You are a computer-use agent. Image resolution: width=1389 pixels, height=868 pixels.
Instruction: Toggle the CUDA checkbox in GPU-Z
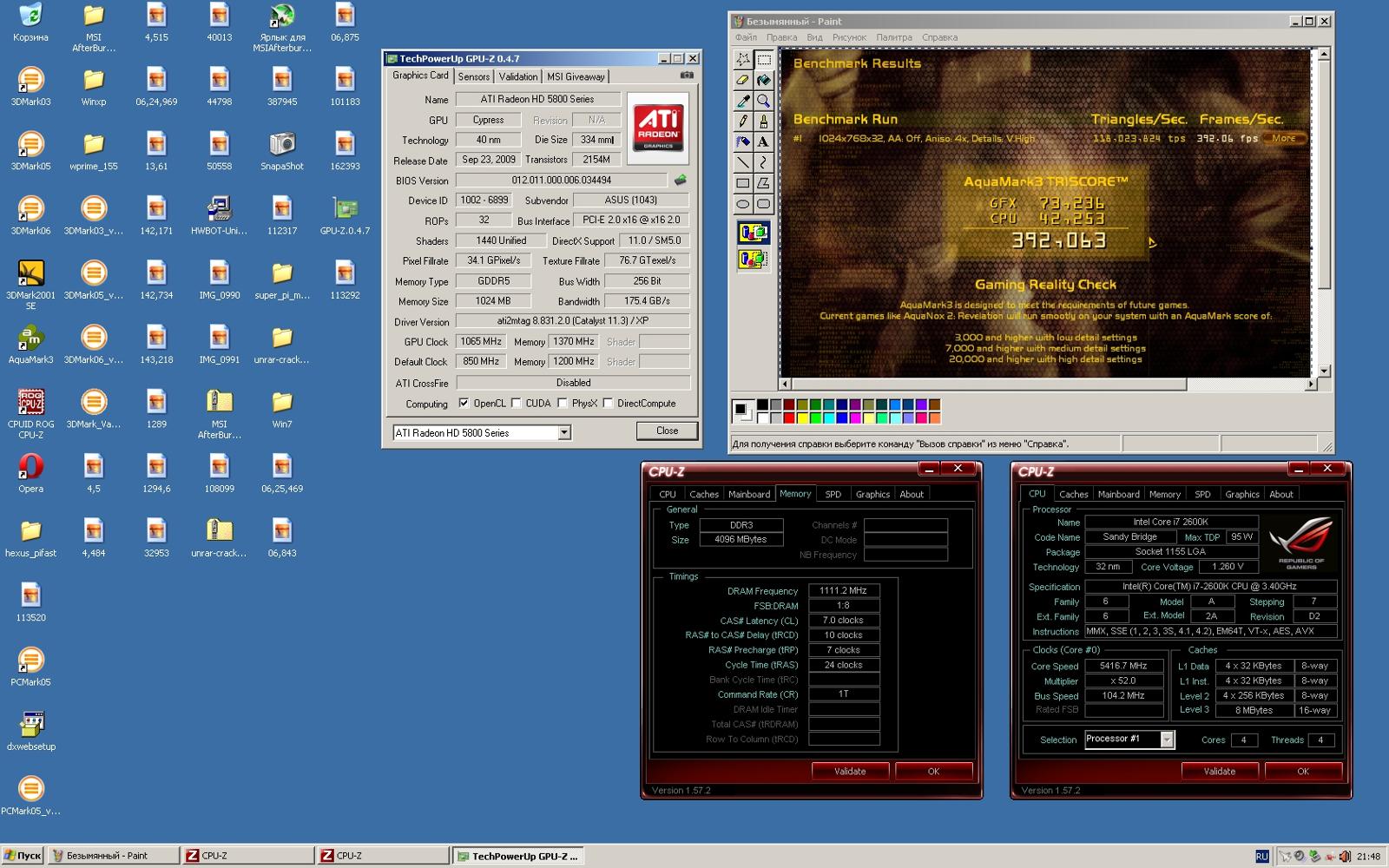pos(517,403)
